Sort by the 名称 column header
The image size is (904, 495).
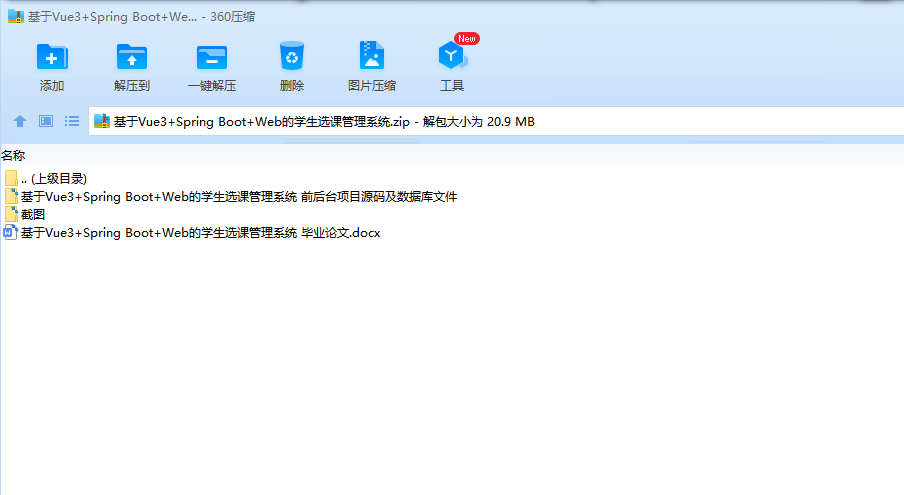tap(13, 156)
